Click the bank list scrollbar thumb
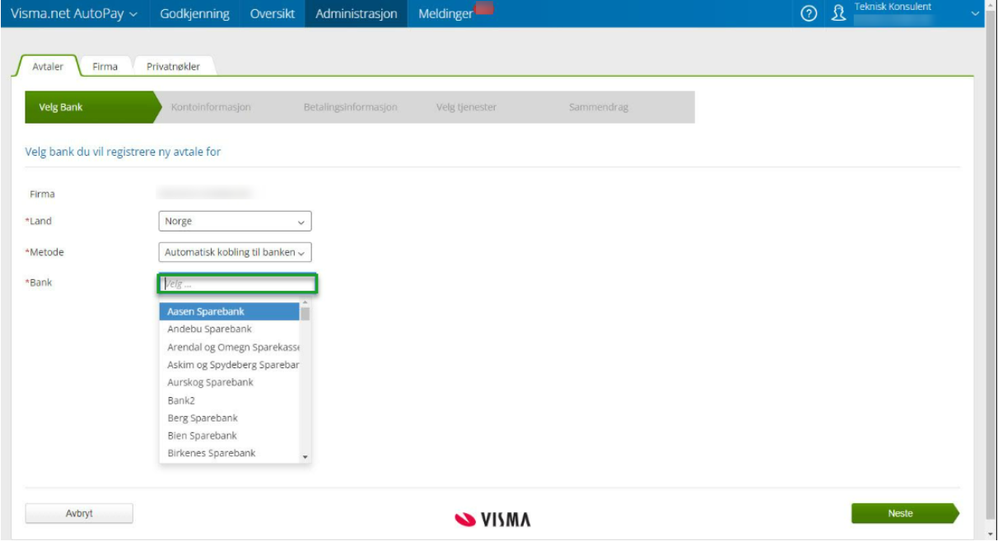Viewport: 998px width, 542px height. [x=305, y=313]
